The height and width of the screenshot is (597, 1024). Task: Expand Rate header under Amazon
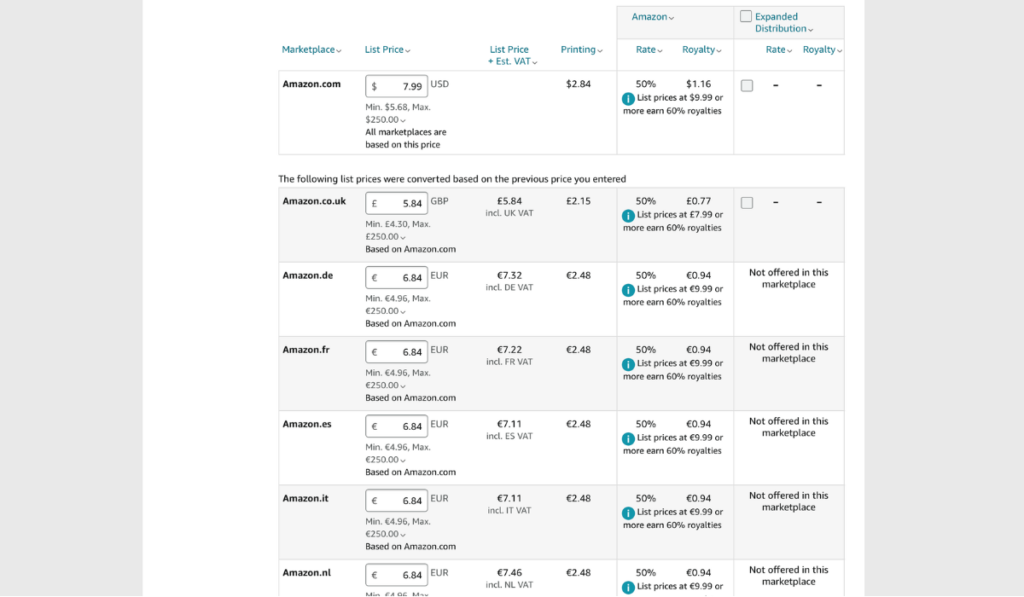coord(649,50)
